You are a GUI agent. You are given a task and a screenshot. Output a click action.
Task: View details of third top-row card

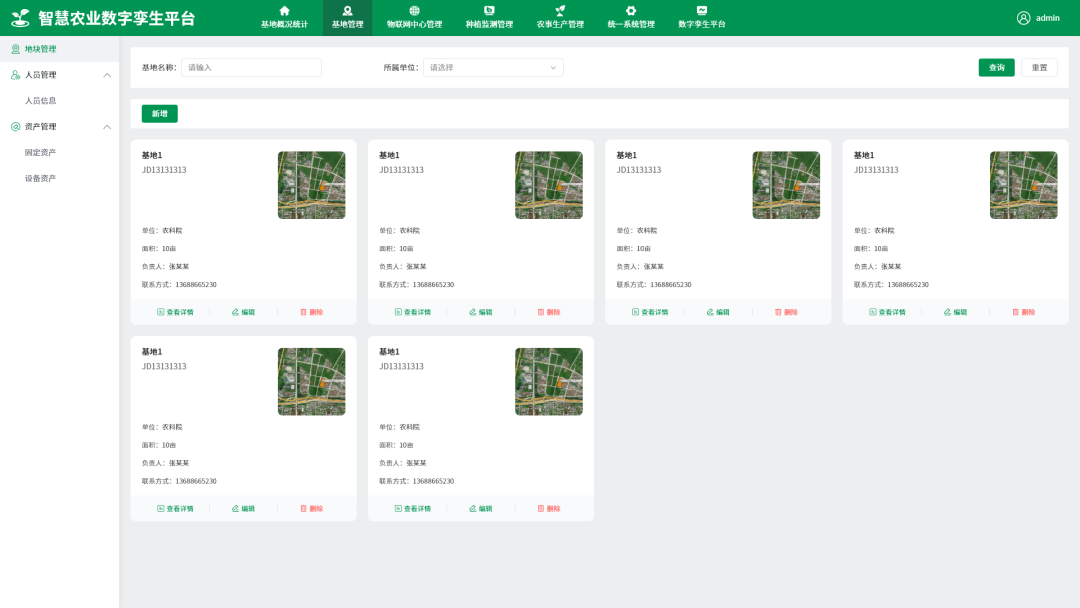(x=650, y=312)
